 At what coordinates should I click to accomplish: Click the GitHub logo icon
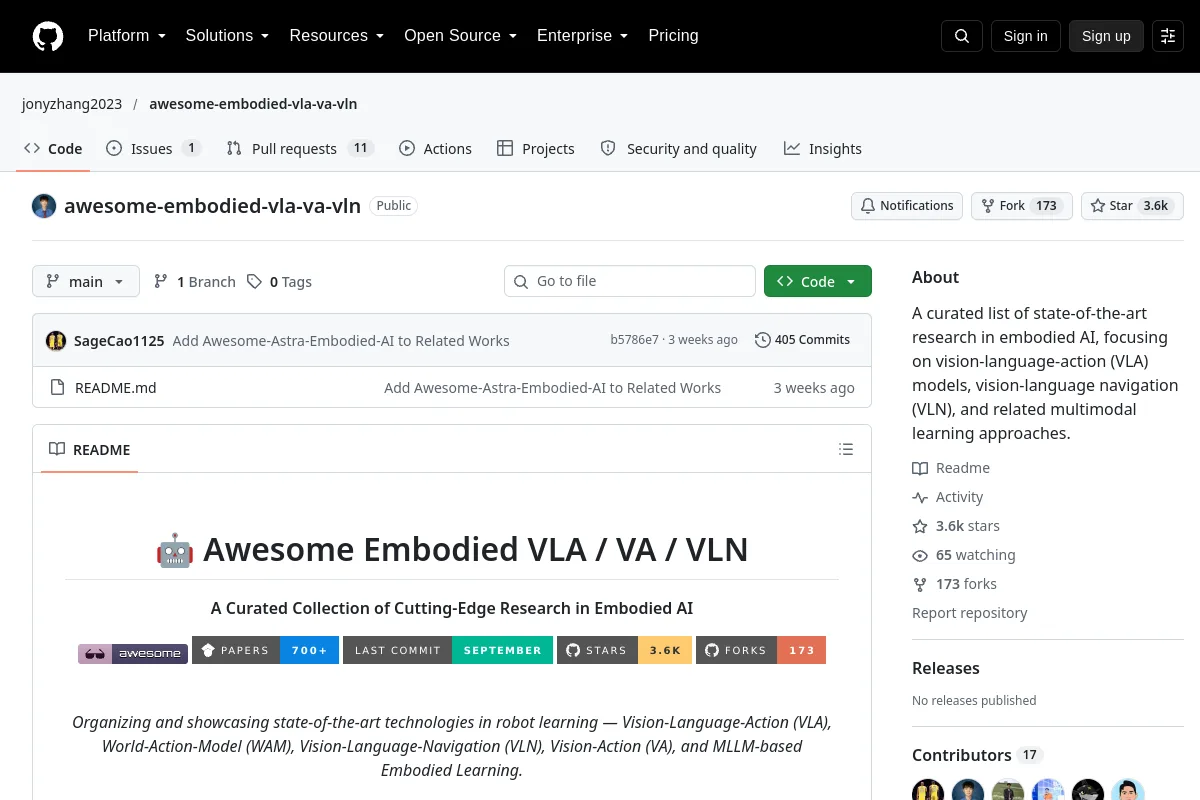click(47, 36)
